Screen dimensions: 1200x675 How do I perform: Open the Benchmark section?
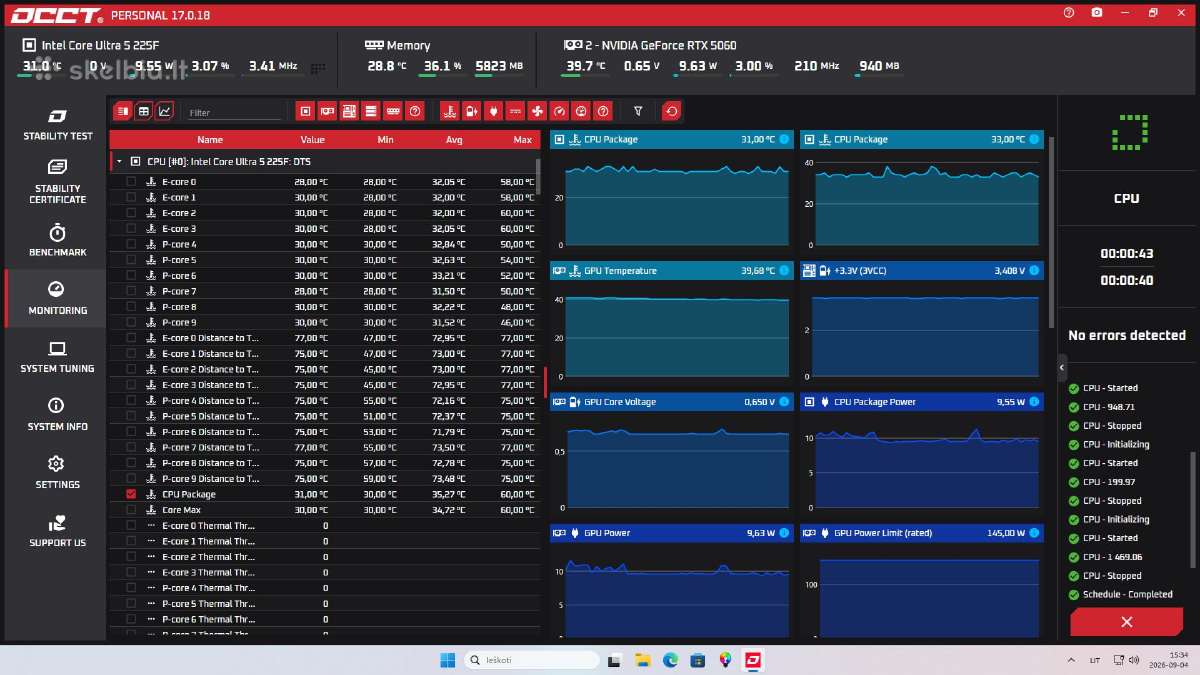click(57, 240)
